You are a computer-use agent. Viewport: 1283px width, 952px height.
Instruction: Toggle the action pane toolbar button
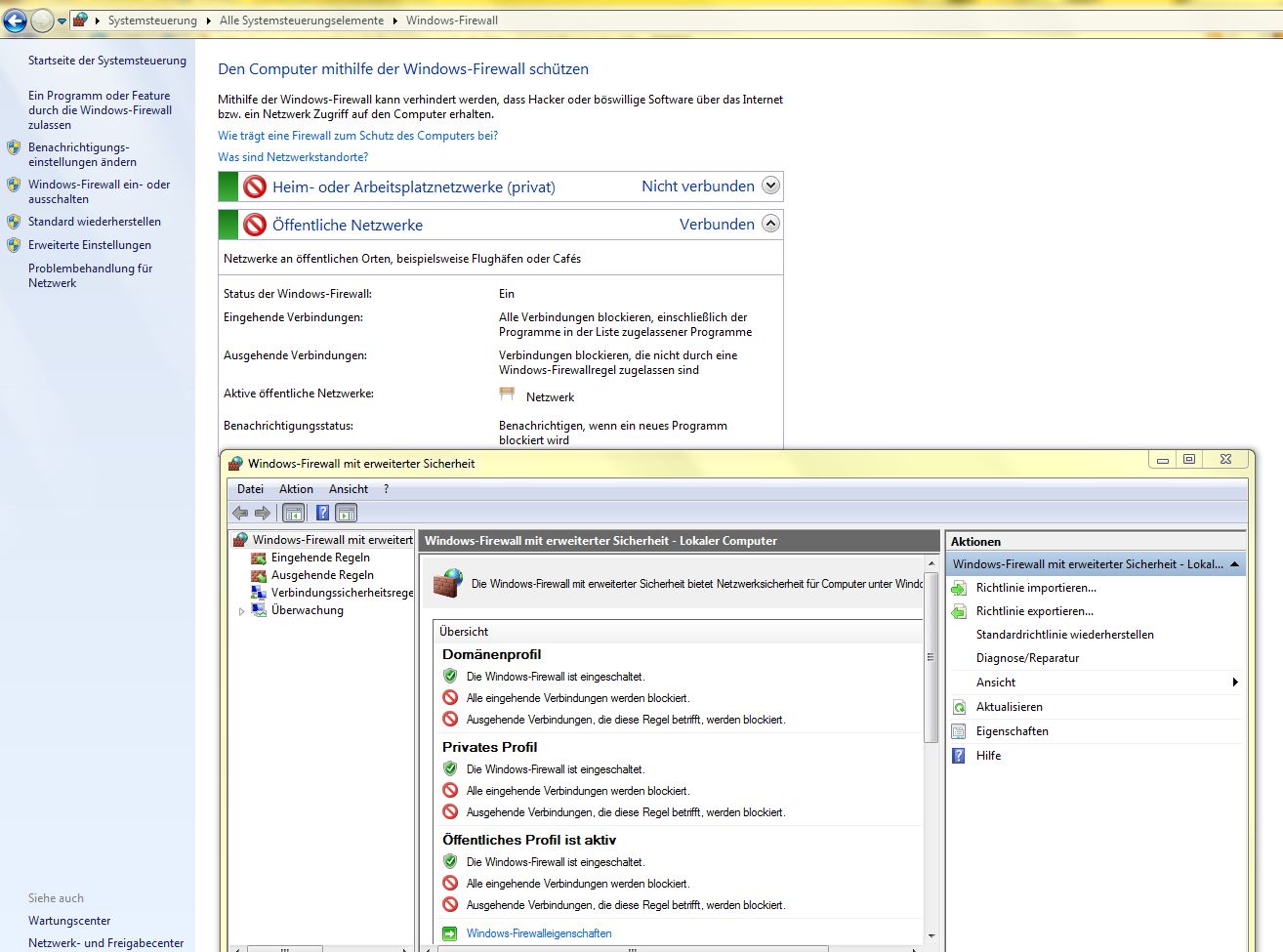pyautogui.click(x=346, y=513)
